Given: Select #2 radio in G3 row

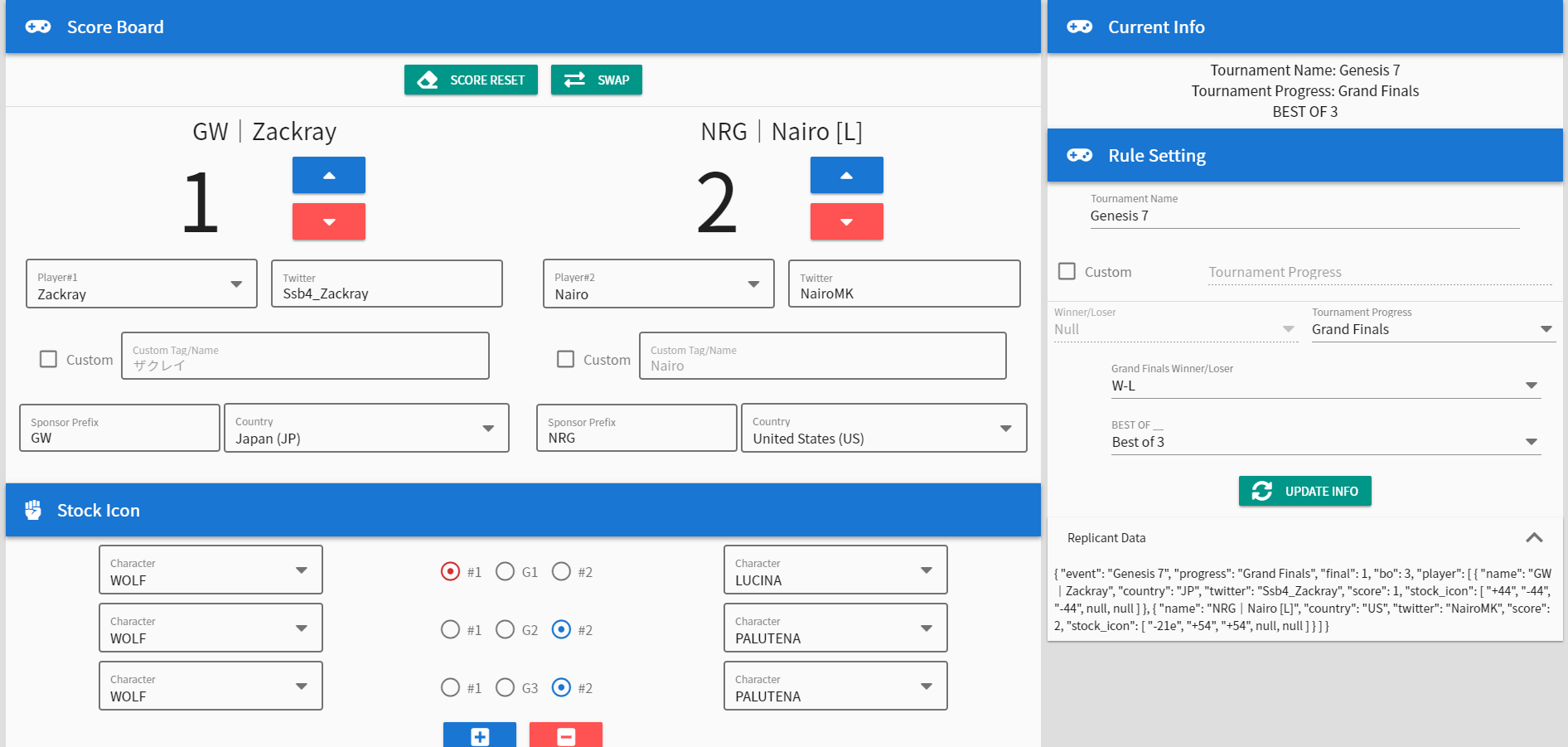Looking at the screenshot, I should (x=561, y=687).
